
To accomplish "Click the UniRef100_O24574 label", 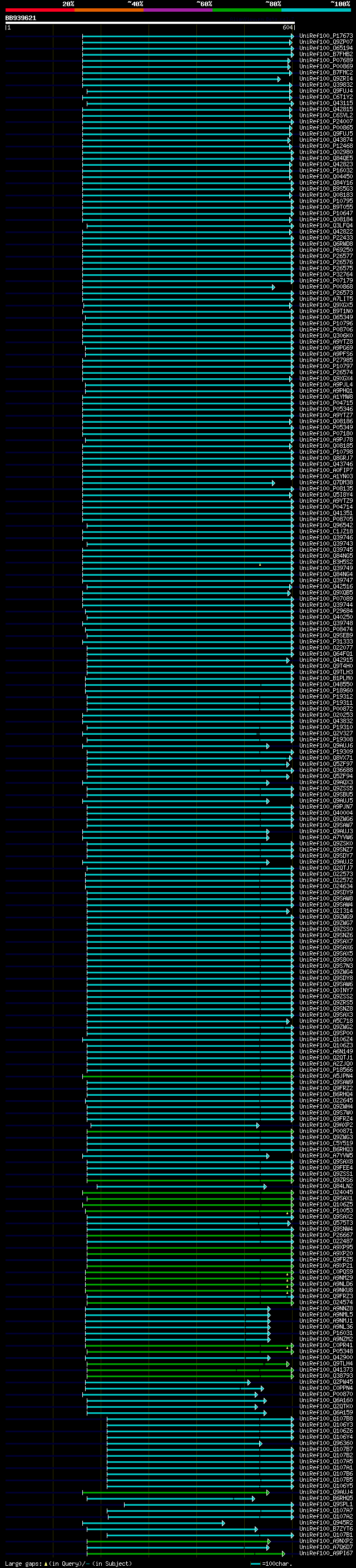I will tap(326, 1302).
